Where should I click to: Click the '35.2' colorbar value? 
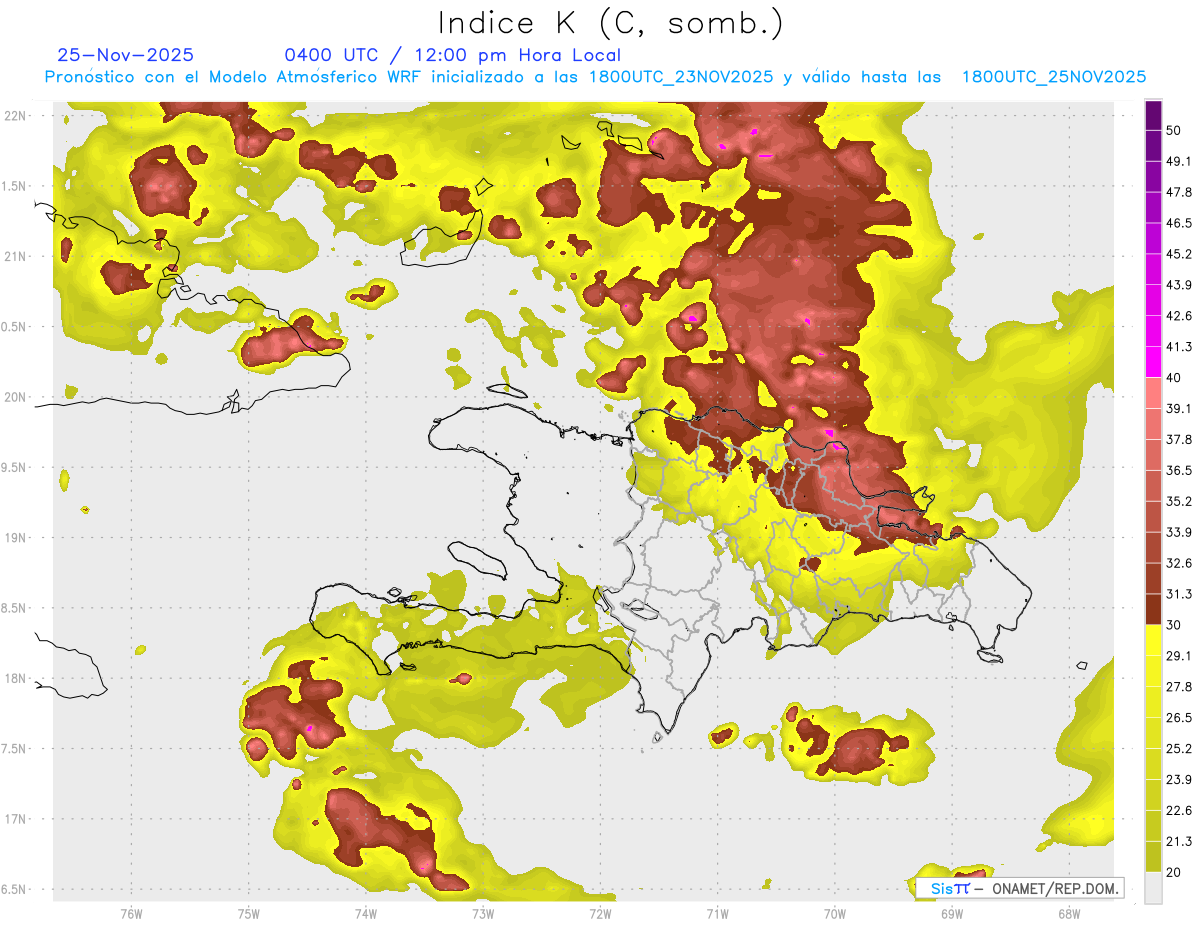point(1180,501)
